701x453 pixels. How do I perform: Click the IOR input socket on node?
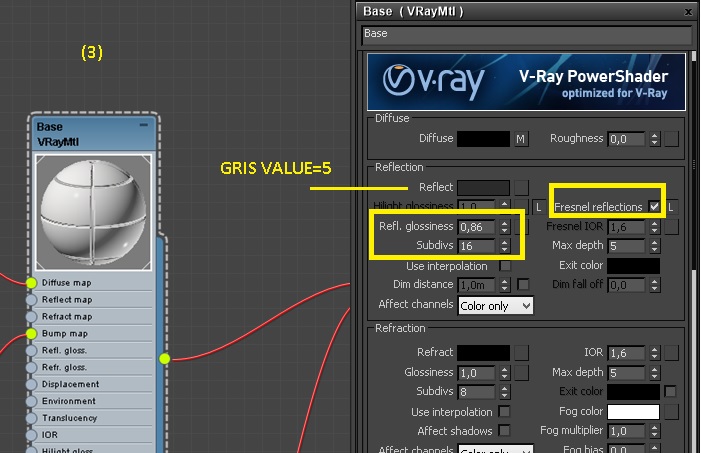(31, 435)
